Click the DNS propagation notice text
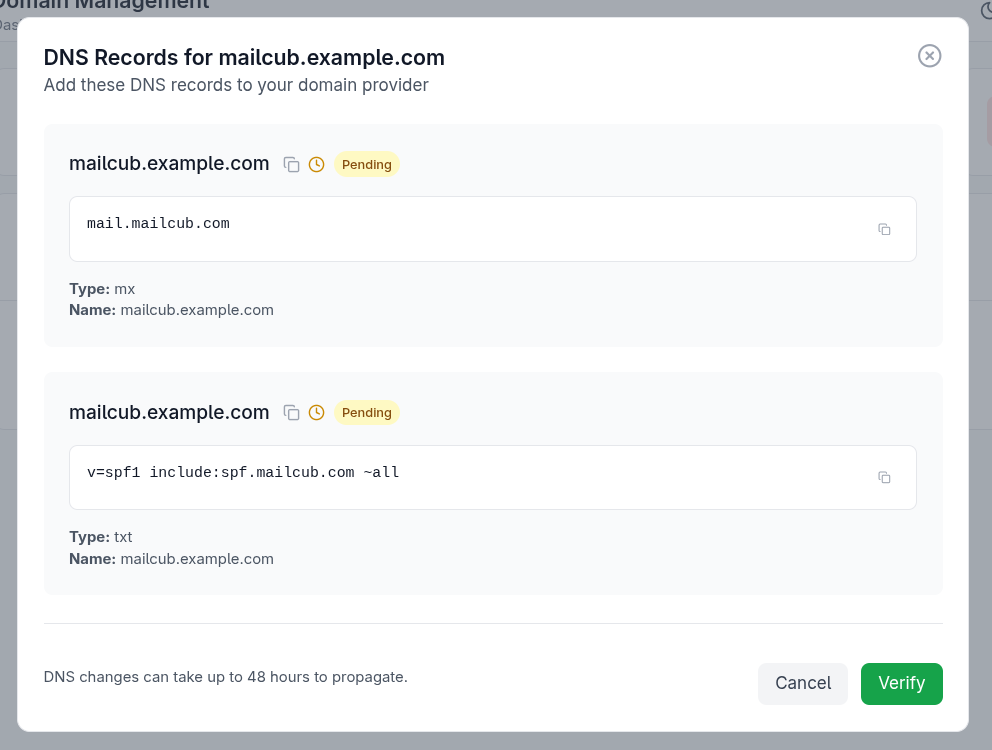 (225, 677)
